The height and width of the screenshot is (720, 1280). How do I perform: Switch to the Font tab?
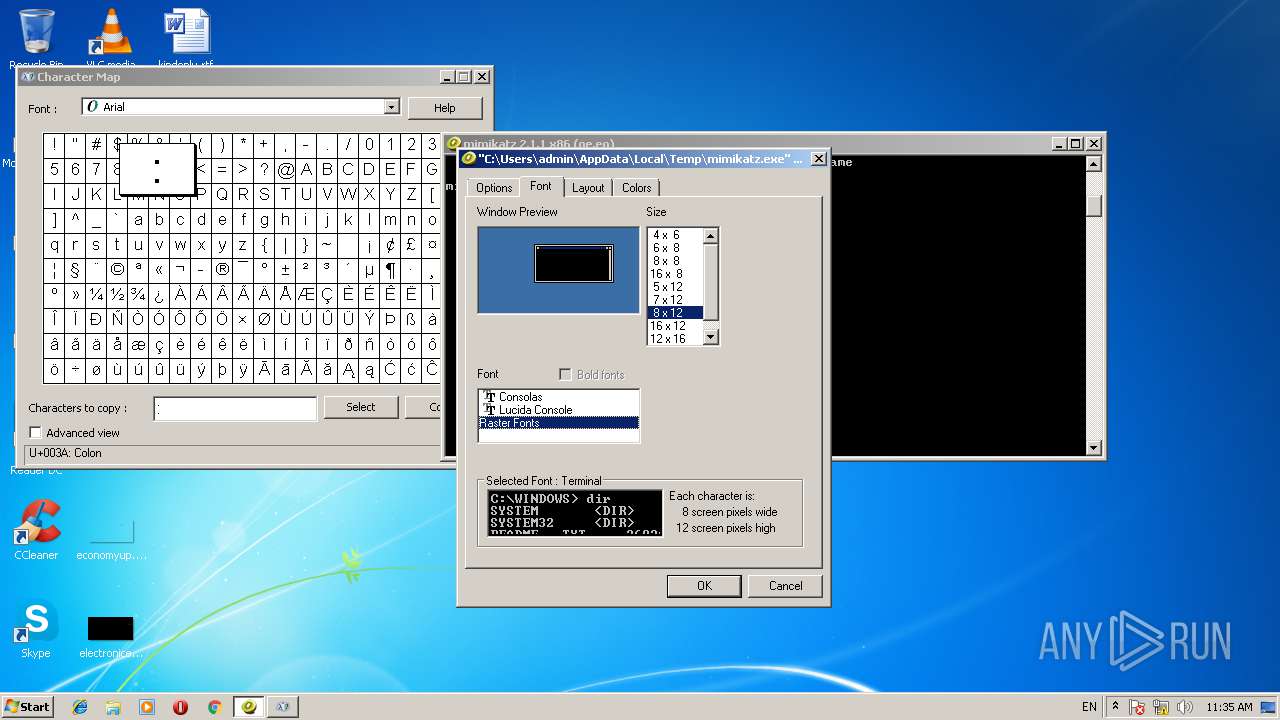click(541, 186)
